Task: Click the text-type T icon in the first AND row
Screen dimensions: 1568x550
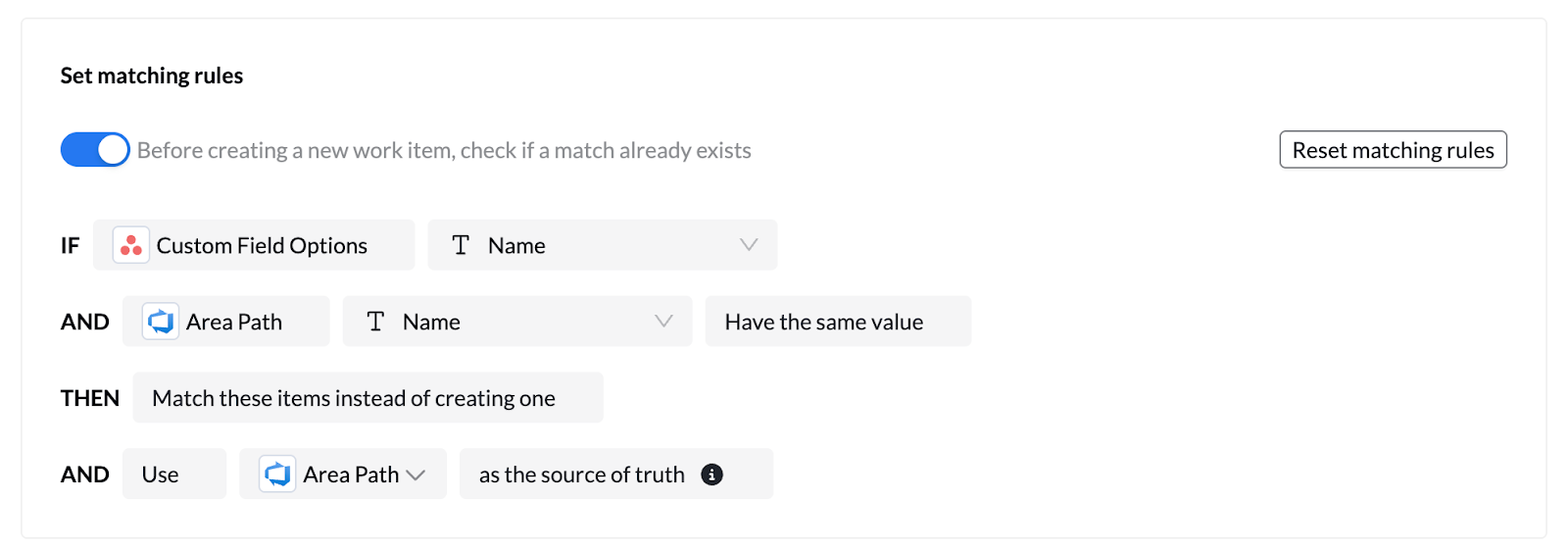Action: 375,322
